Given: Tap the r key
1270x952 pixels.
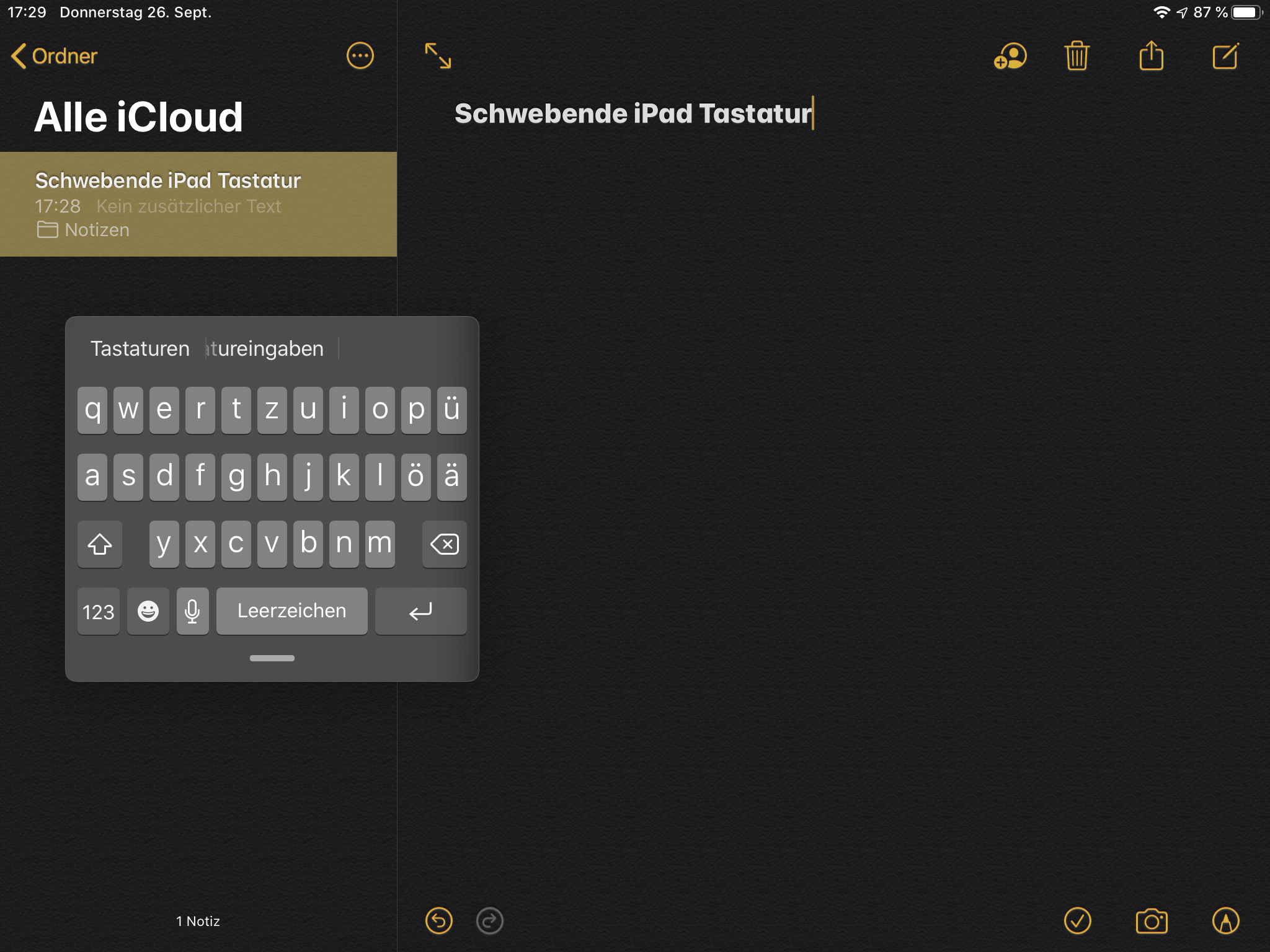Looking at the screenshot, I should (200, 410).
